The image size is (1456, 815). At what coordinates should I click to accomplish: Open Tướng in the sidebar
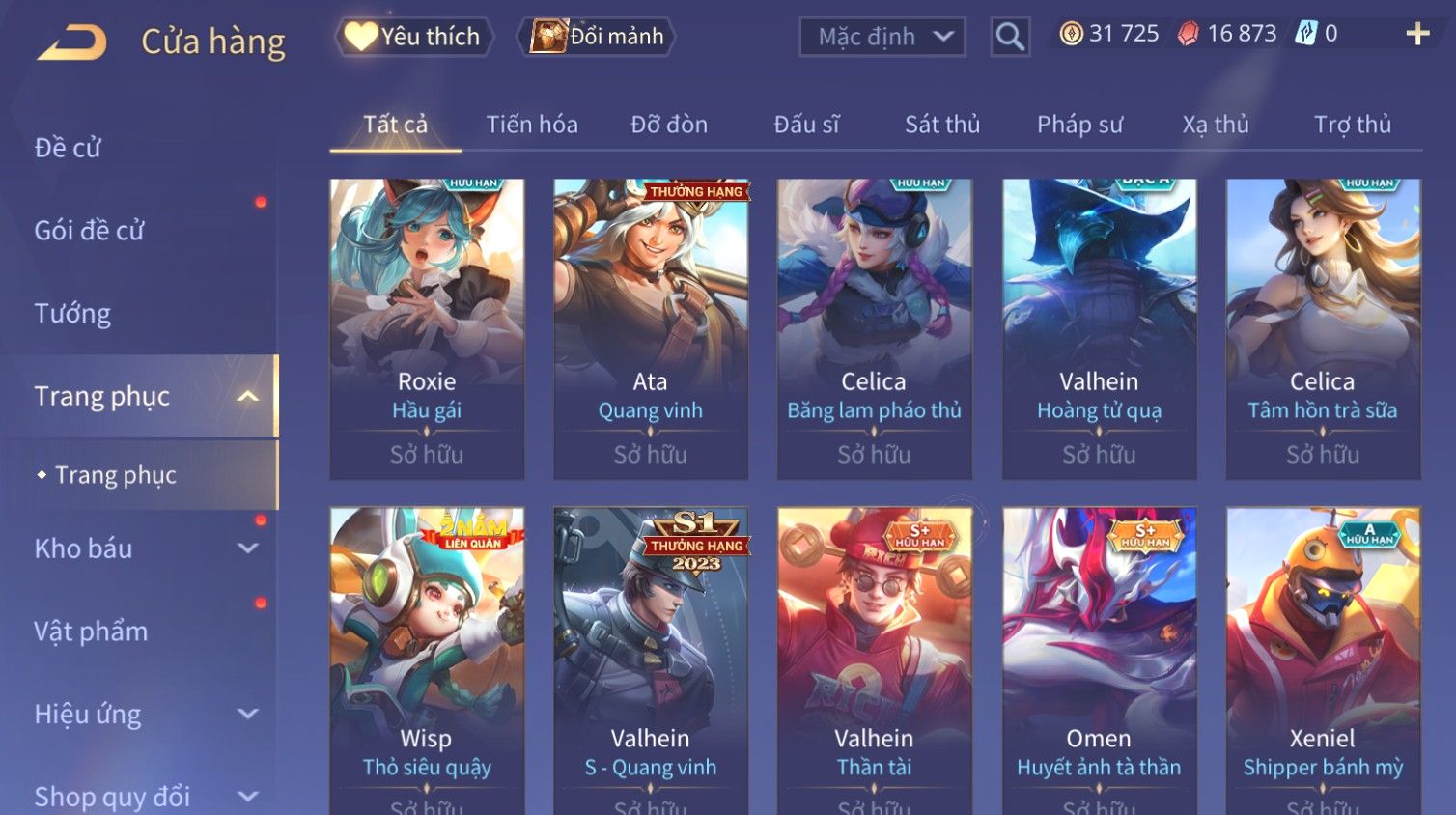pos(72,314)
